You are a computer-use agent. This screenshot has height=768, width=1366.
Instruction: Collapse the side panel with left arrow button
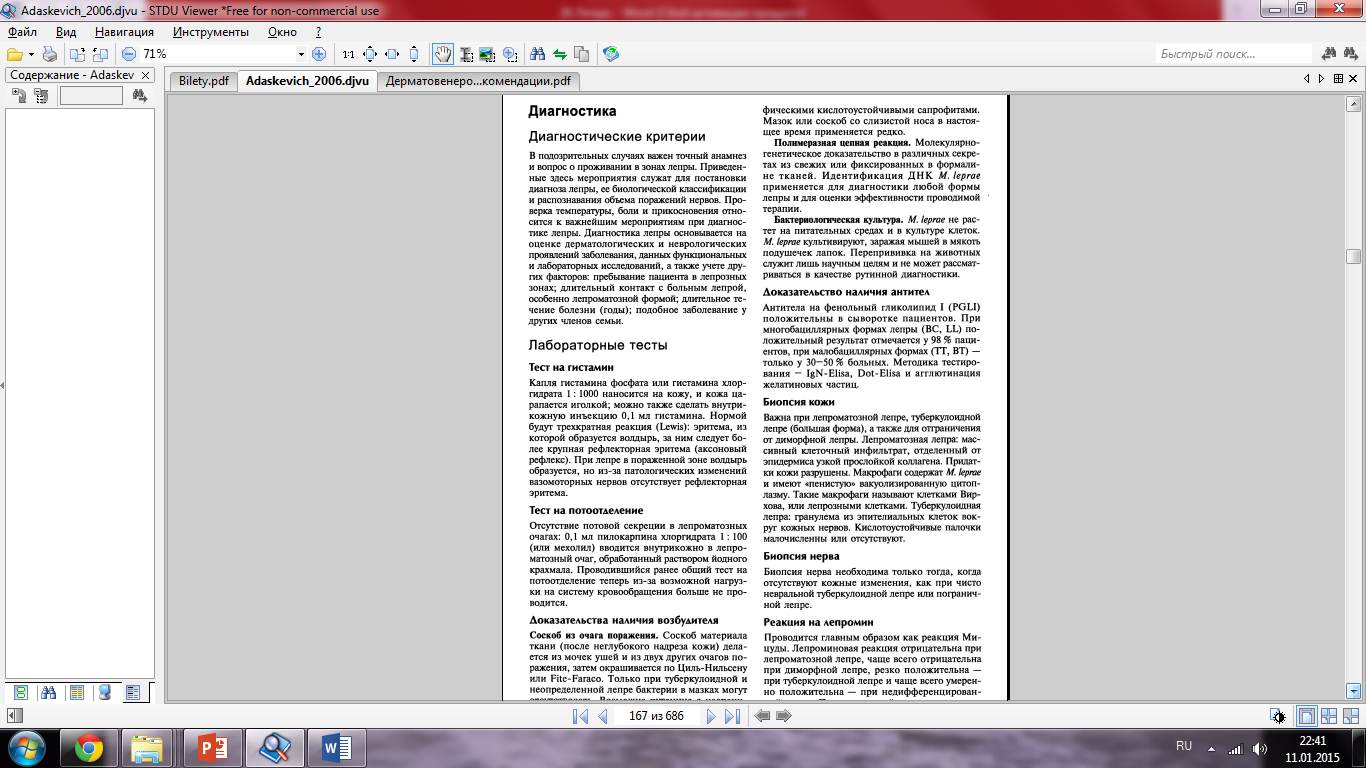coord(14,716)
